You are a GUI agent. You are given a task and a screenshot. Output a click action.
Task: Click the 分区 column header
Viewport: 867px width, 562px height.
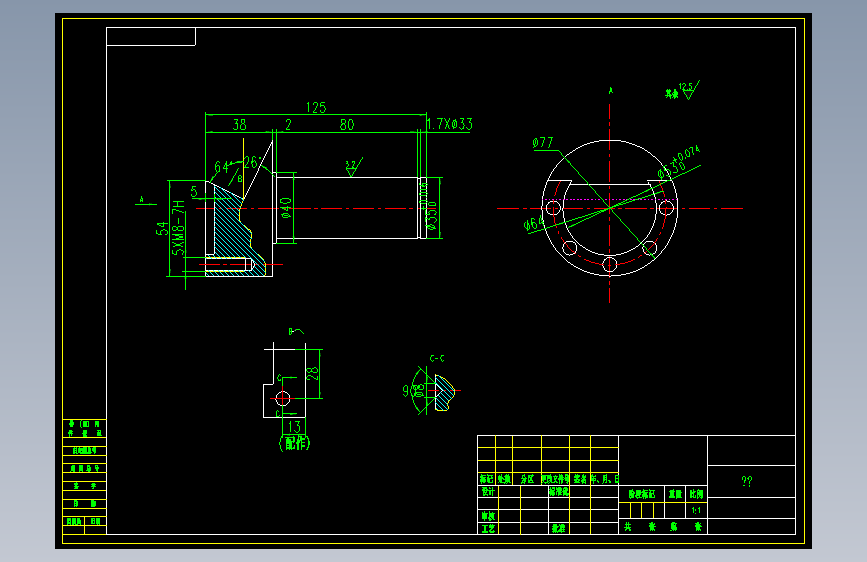point(527,479)
